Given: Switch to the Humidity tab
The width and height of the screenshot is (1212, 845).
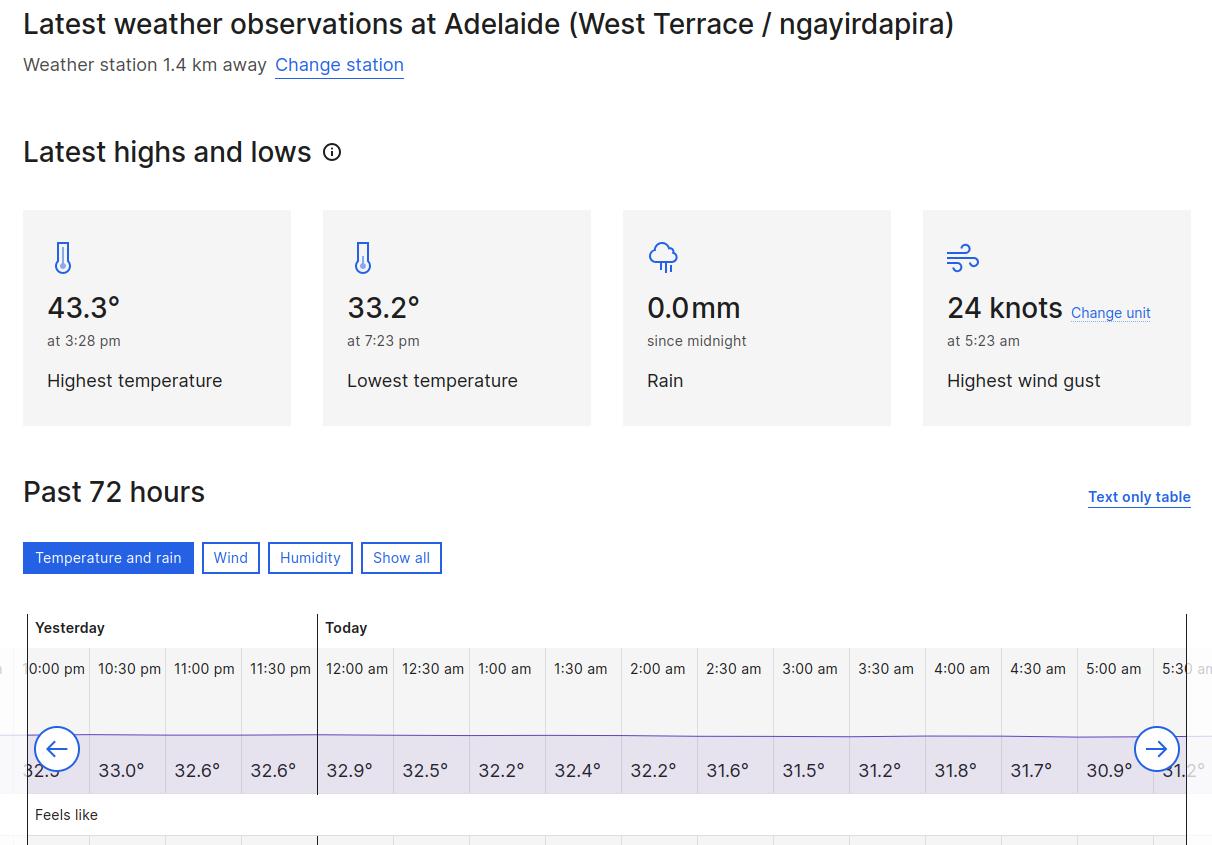Looking at the screenshot, I should [x=310, y=558].
